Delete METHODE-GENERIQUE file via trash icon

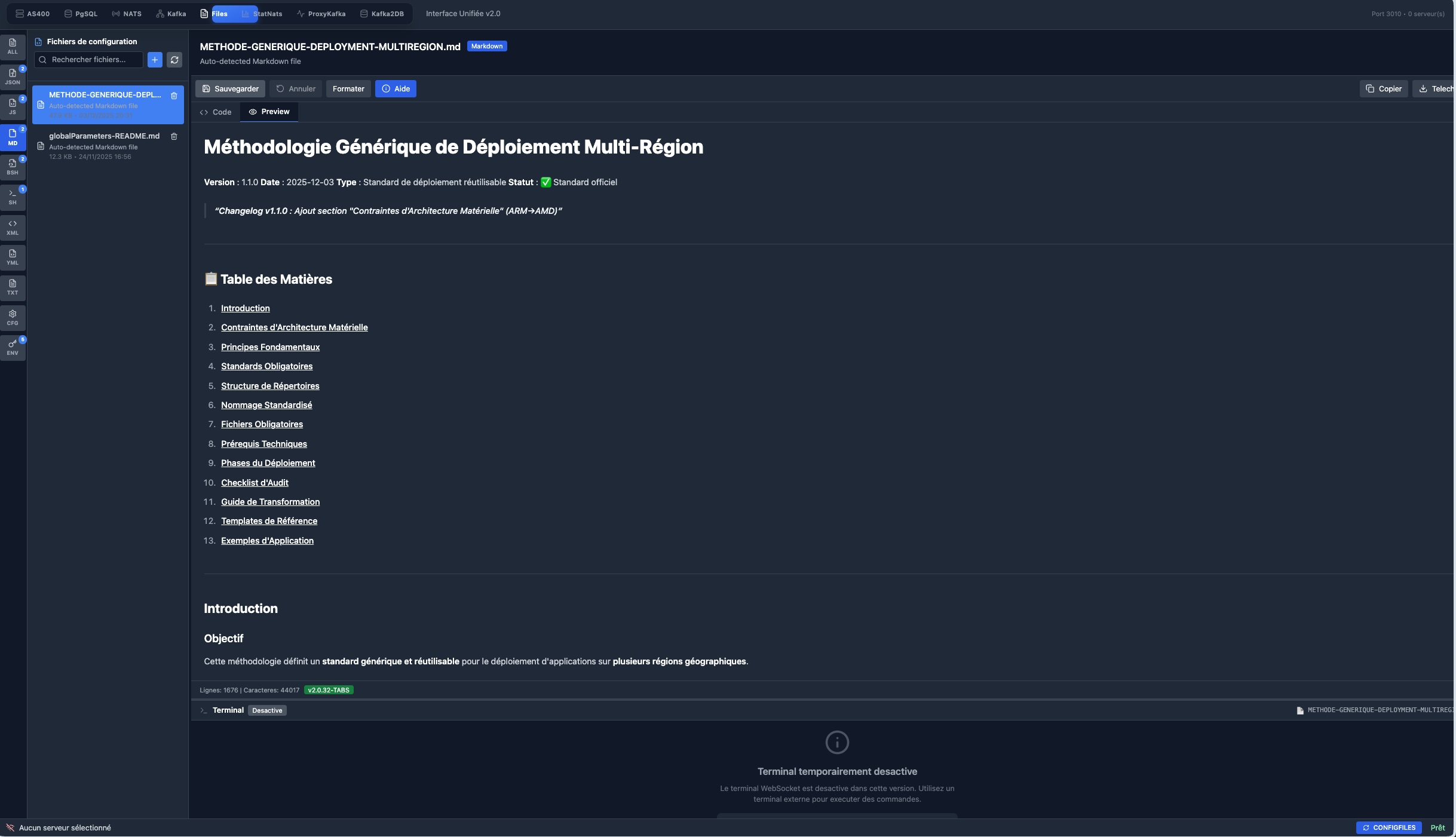point(174,96)
